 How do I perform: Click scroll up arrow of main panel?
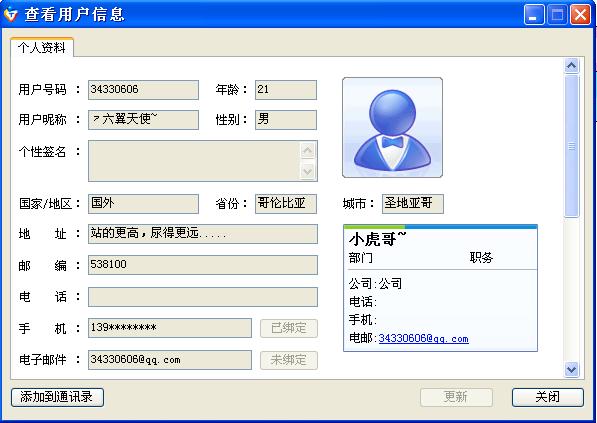tap(571, 65)
